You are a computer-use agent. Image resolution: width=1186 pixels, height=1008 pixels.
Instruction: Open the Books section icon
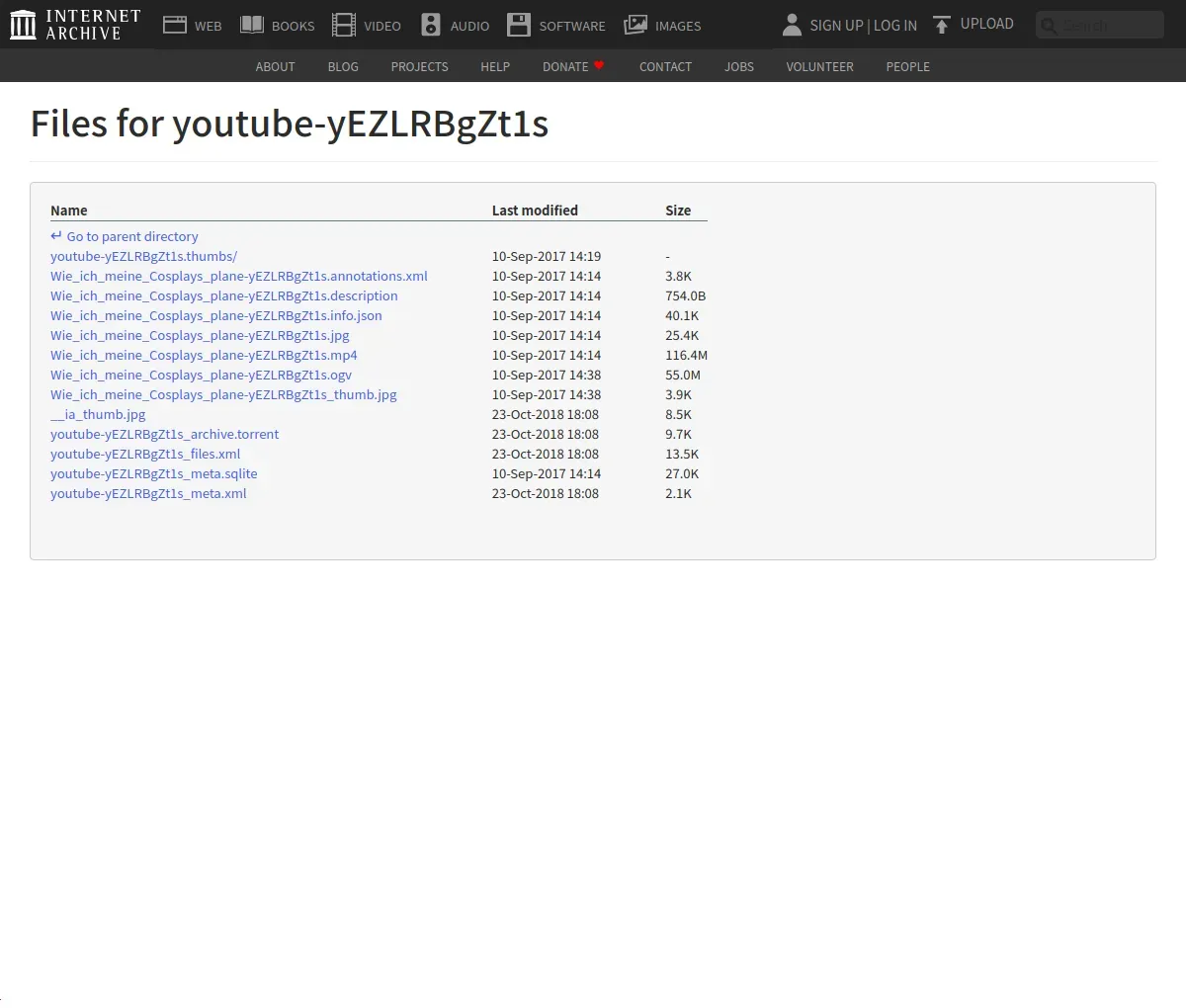(x=252, y=25)
